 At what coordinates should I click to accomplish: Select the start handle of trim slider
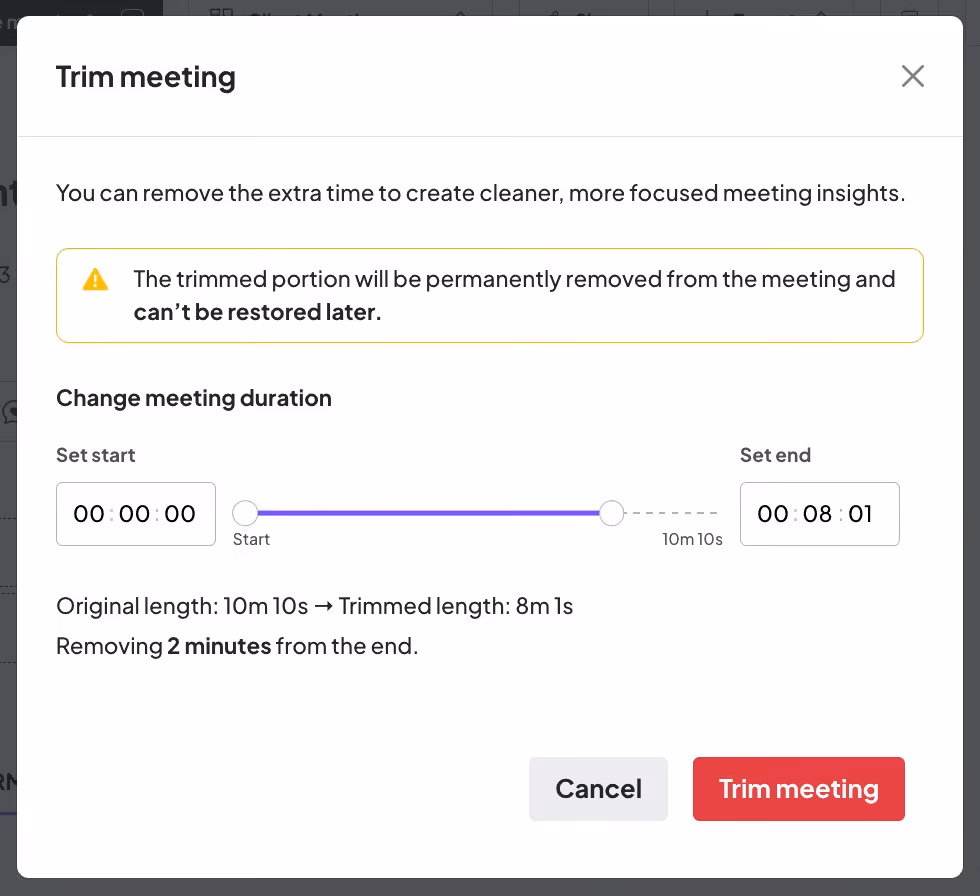[245, 512]
